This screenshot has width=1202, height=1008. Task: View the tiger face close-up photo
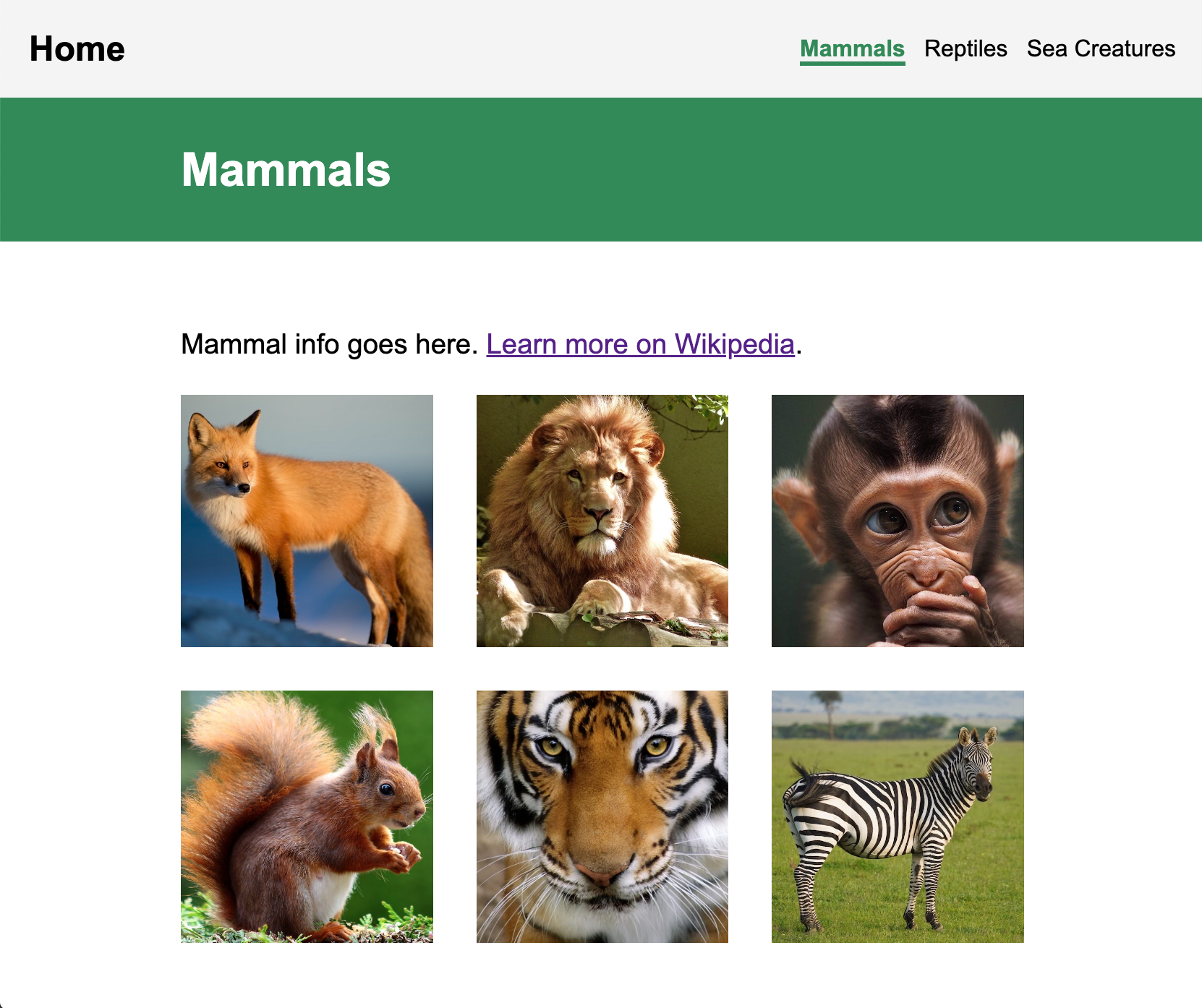click(x=602, y=816)
